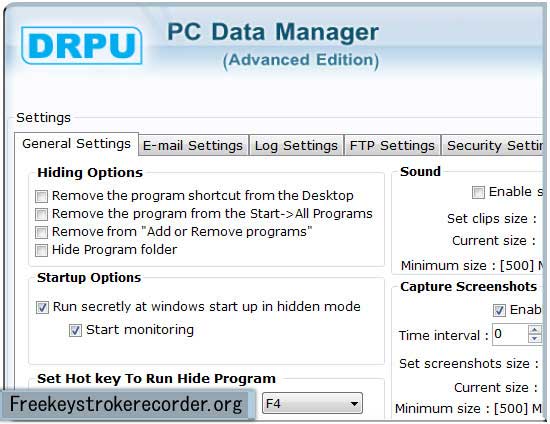Switch to E-mail Settings tab

click(x=193, y=146)
